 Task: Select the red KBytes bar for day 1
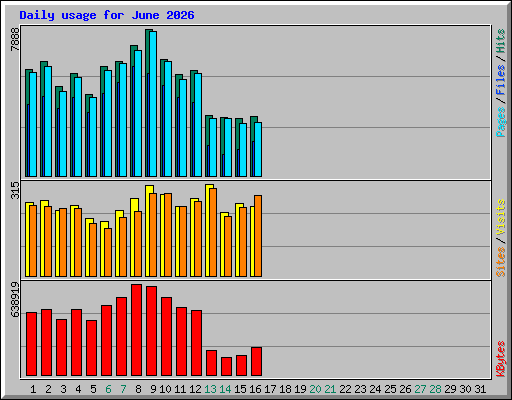point(32,344)
